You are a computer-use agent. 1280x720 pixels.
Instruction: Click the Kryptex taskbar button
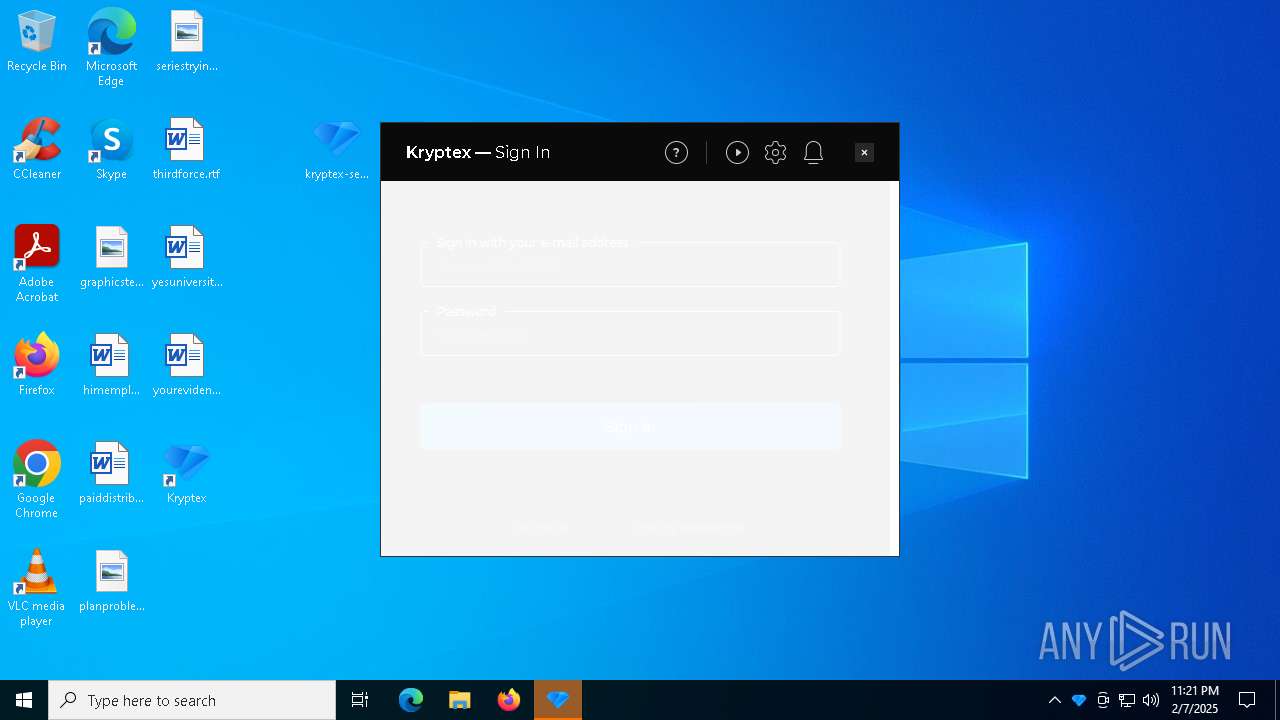click(x=558, y=700)
